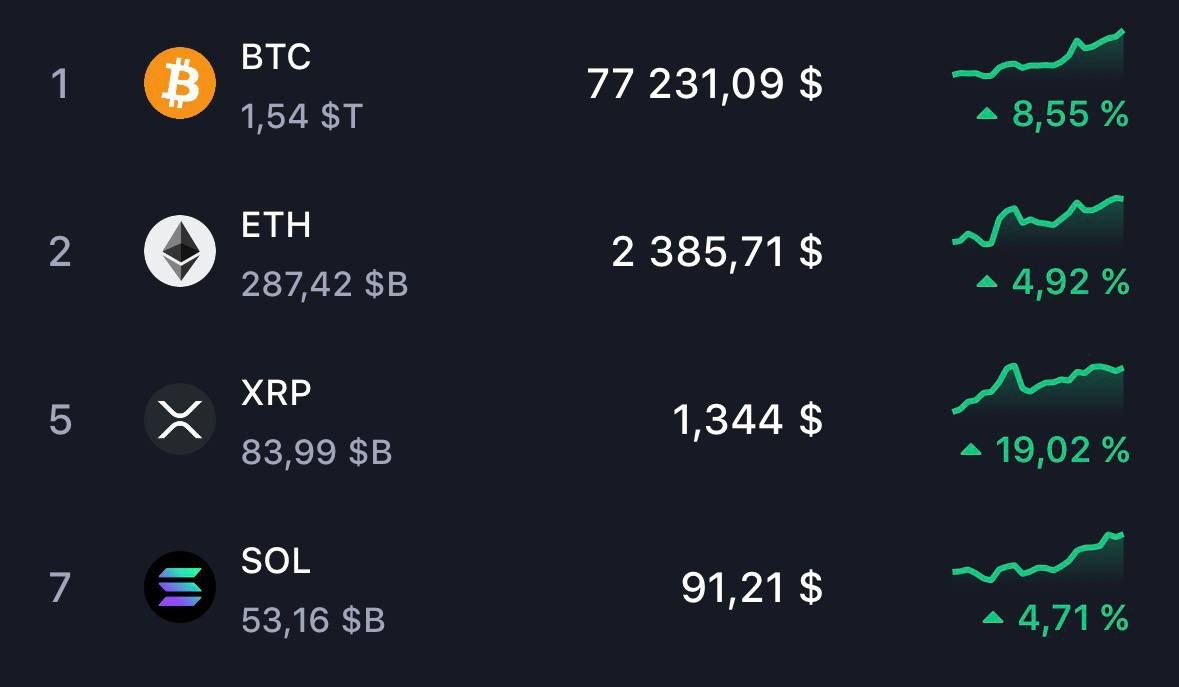
Task: Select the BTC ticker label
Action: (x=276, y=57)
